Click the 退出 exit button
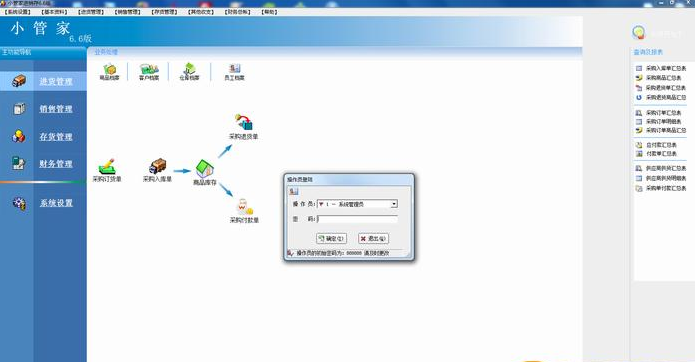 click(374, 238)
